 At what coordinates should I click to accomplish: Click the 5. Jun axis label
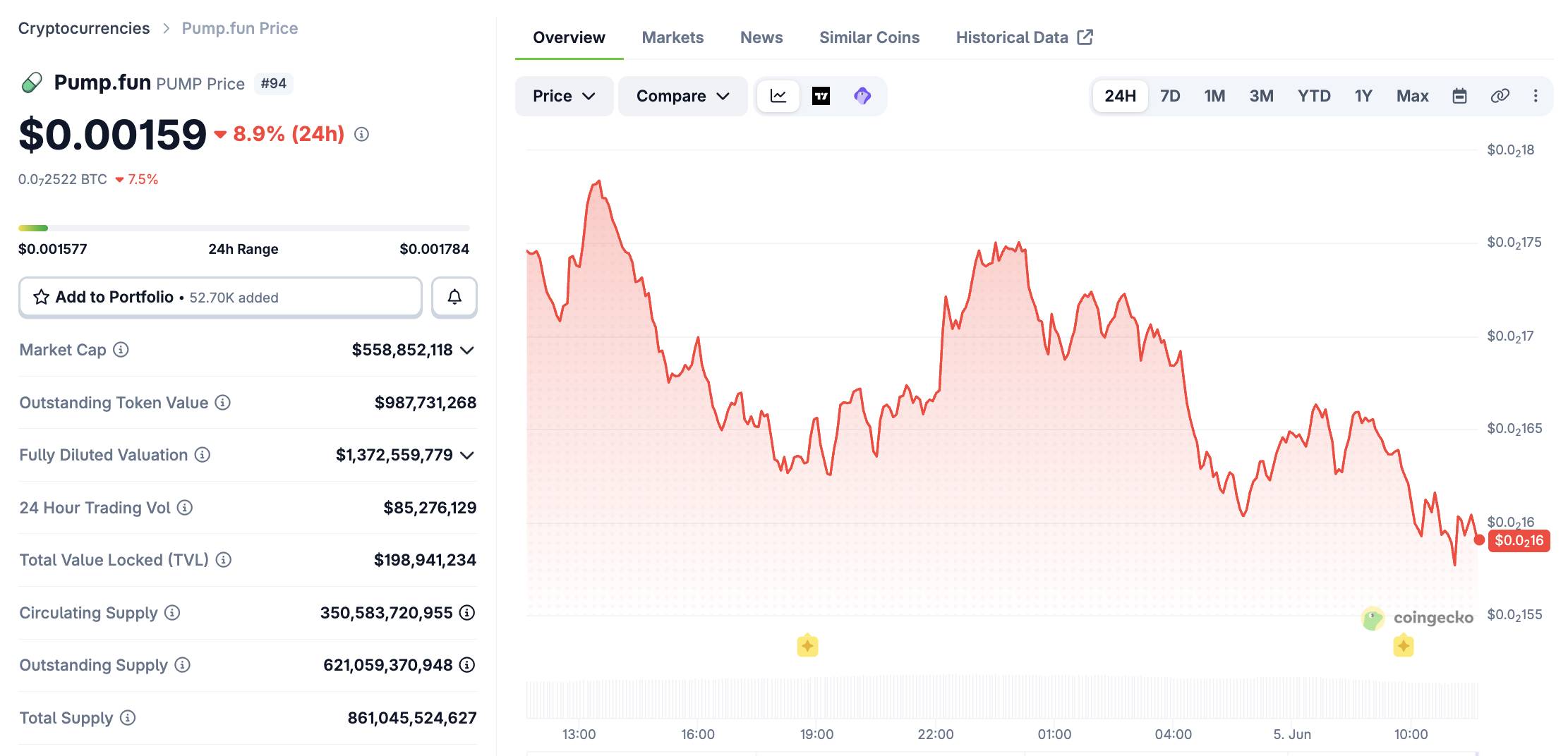1292,734
